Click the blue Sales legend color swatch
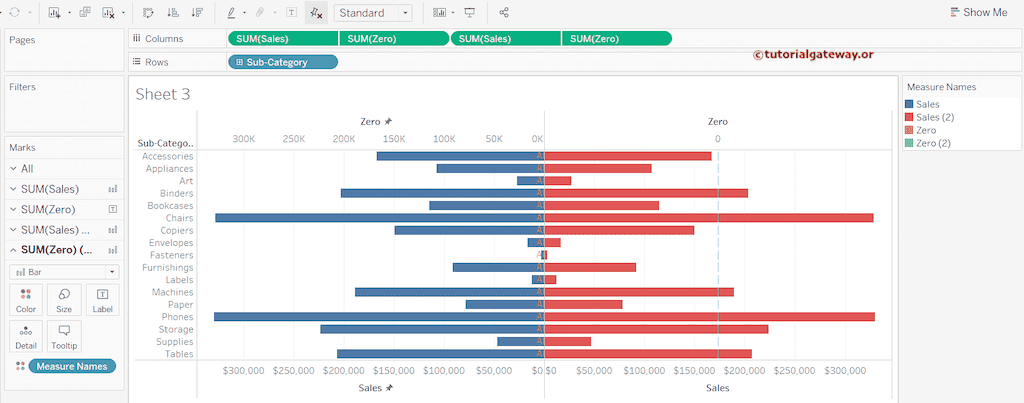Image resolution: width=1024 pixels, height=403 pixels. 908,103
